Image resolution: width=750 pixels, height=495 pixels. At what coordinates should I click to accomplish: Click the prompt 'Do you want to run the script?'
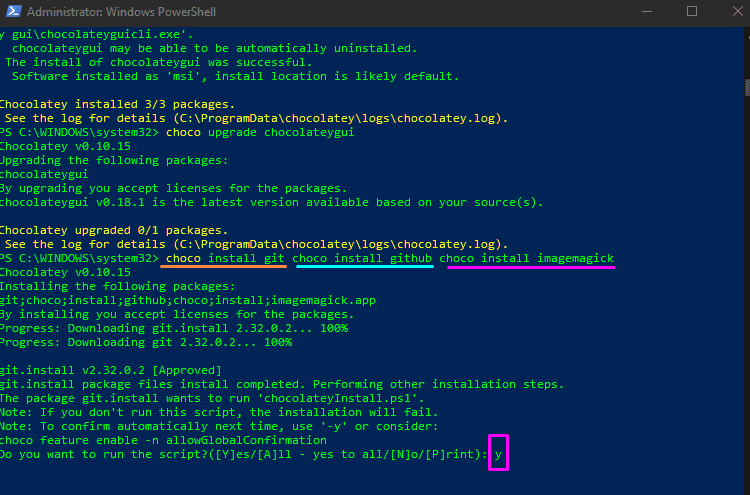point(243,454)
